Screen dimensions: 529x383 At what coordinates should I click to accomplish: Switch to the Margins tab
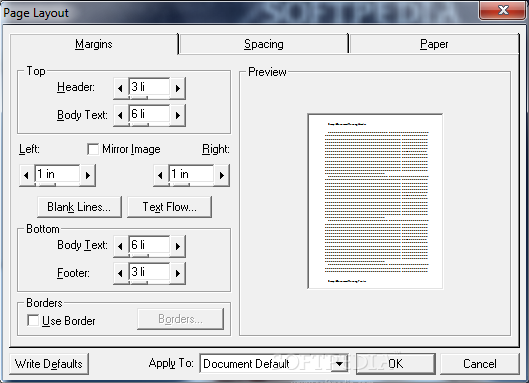tap(94, 44)
